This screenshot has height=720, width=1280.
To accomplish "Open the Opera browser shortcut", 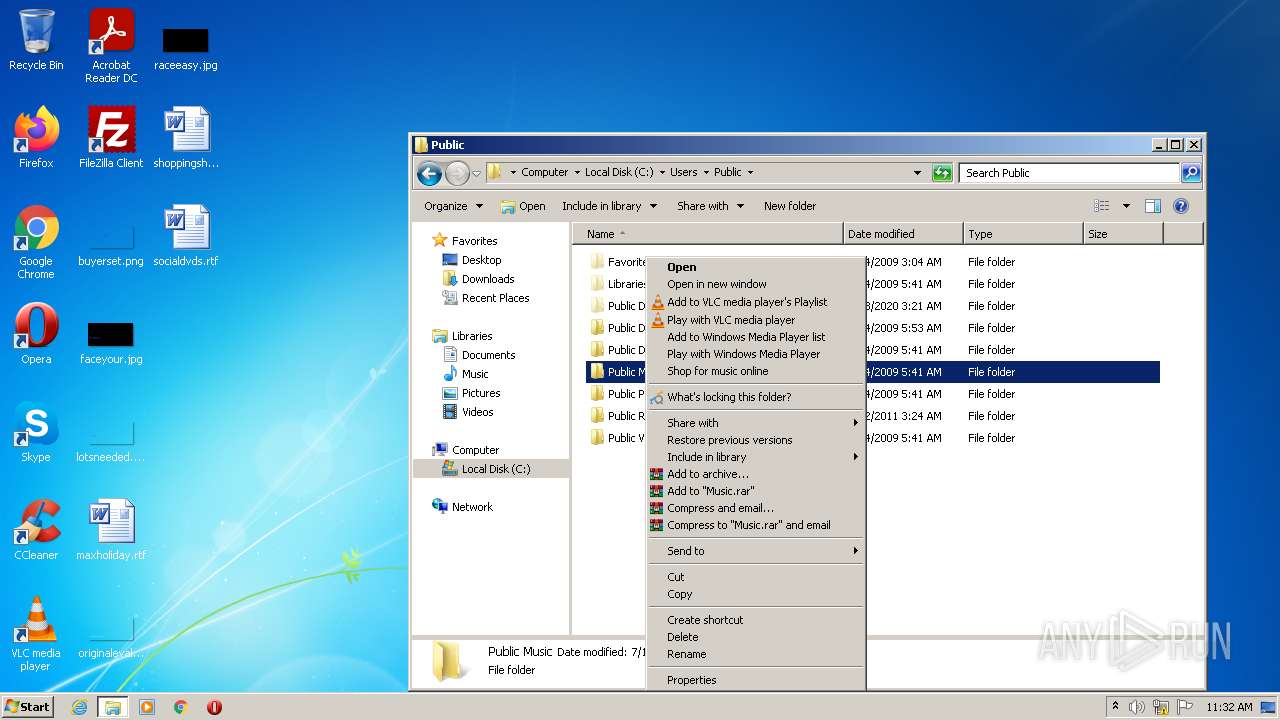I will point(36,334).
